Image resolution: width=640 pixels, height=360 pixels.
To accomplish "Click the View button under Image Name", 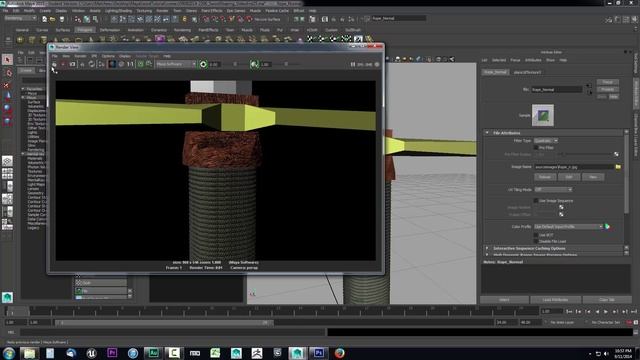I will tap(593, 177).
